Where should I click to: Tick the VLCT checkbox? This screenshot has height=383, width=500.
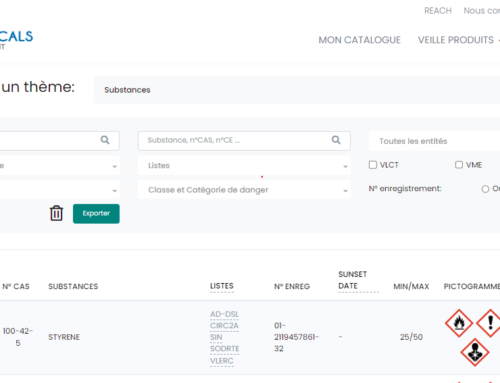pyautogui.click(x=373, y=165)
